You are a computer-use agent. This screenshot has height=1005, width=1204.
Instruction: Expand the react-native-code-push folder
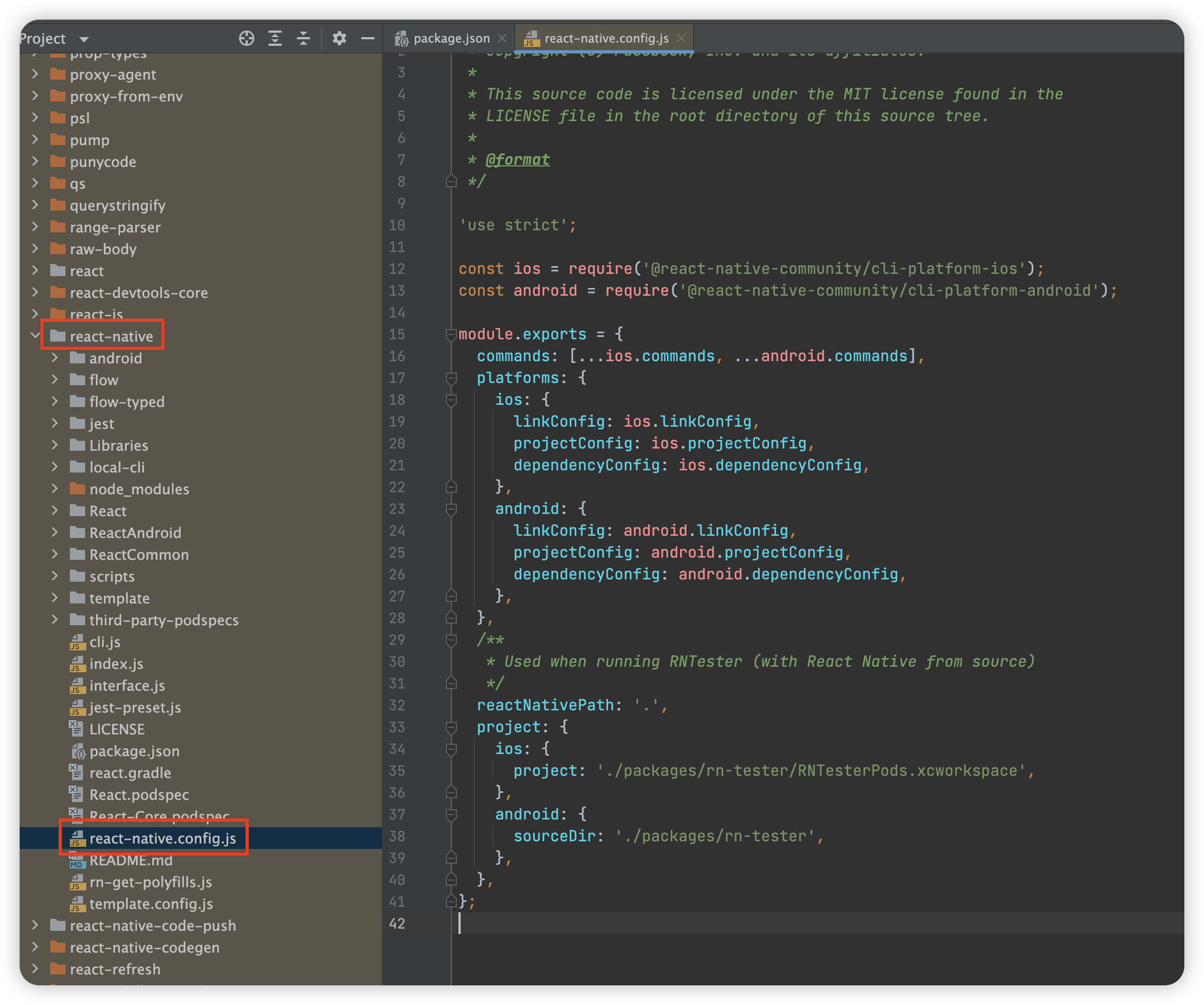[x=35, y=925]
